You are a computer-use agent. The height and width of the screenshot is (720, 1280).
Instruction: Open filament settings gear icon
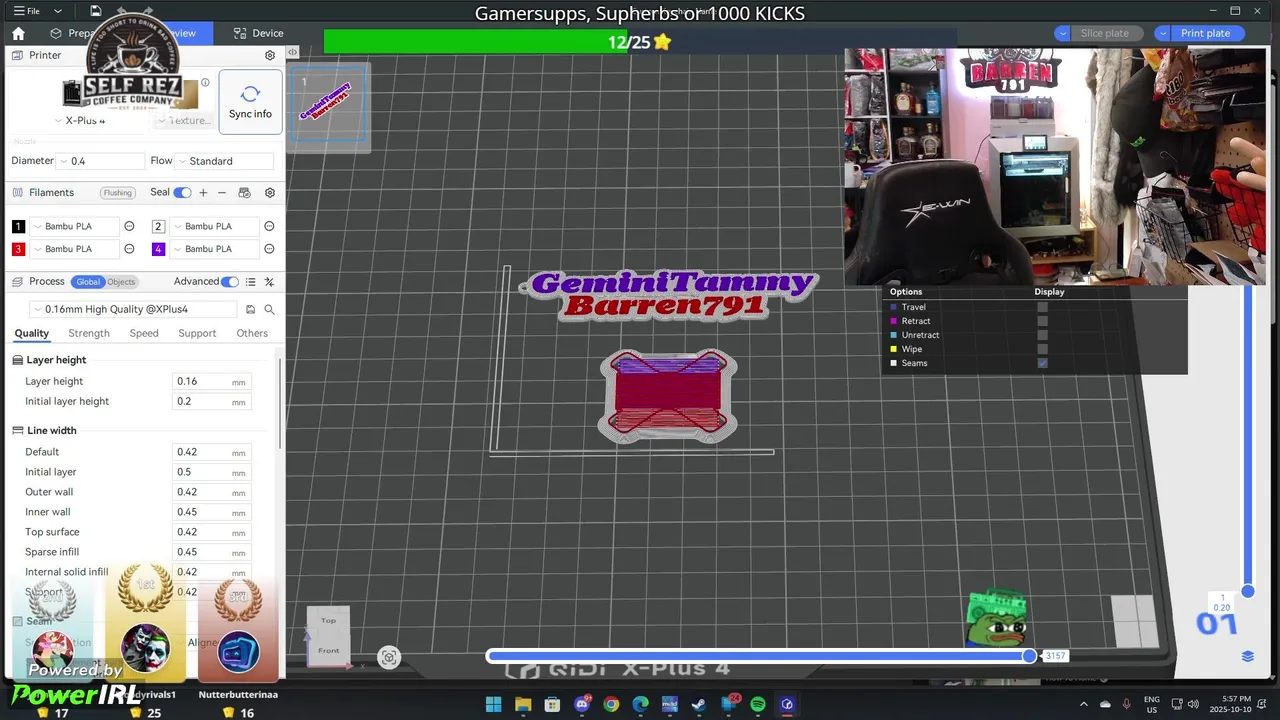tap(269, 192)
